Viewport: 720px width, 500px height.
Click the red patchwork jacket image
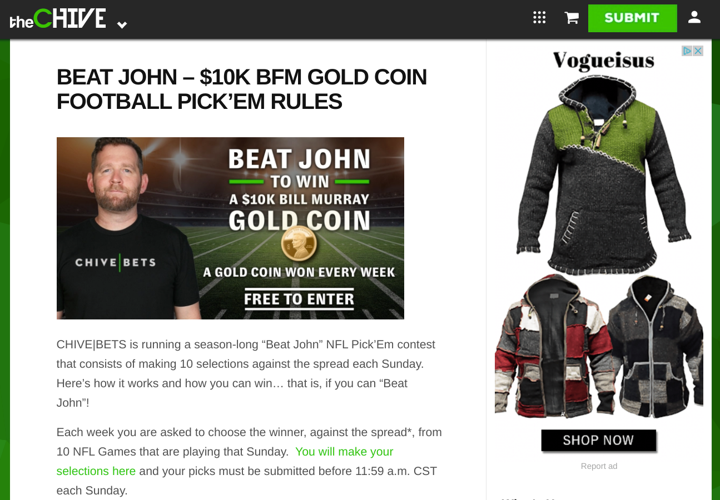click(552, 346)
